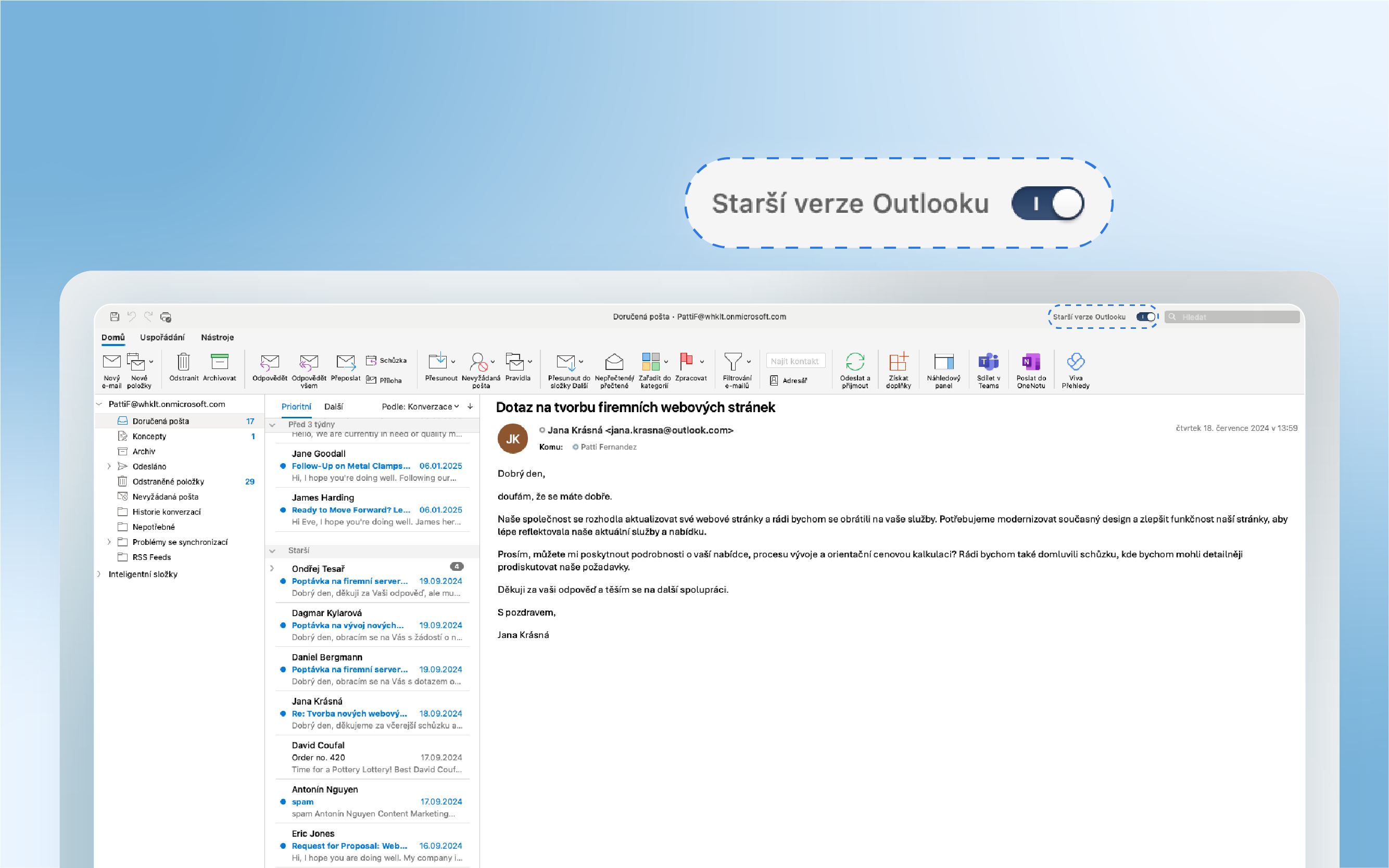Delete message with Odstranit icon
The width and height of the screenshot is (1389, 868).
[x=183, y=362]
